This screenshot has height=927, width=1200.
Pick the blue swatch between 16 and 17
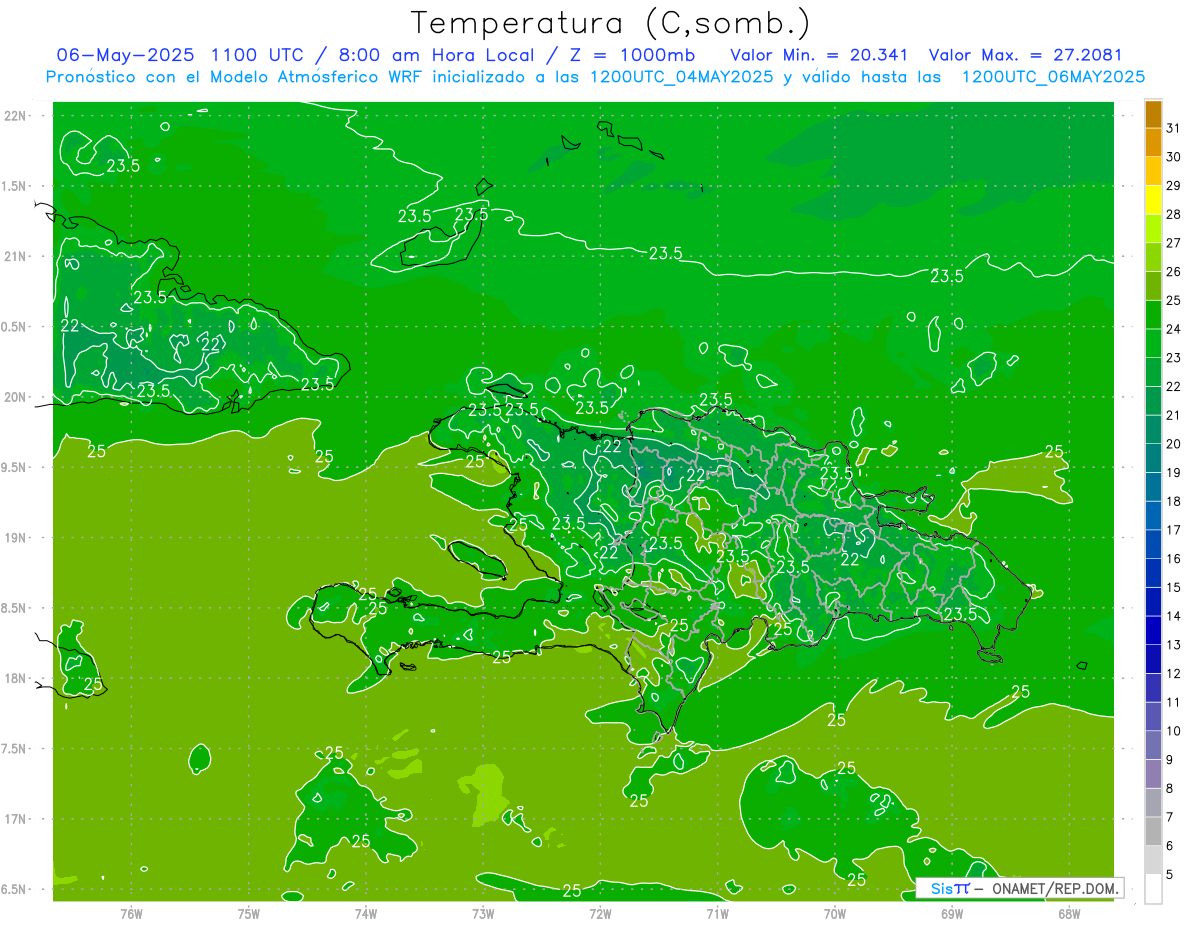point(1153,544)
